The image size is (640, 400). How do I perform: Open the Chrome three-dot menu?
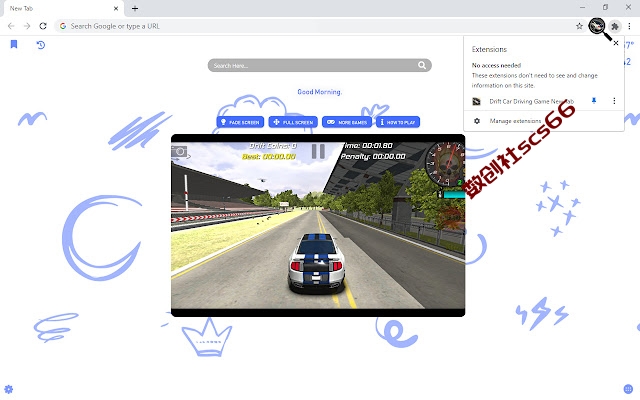(x=629, y=26)
